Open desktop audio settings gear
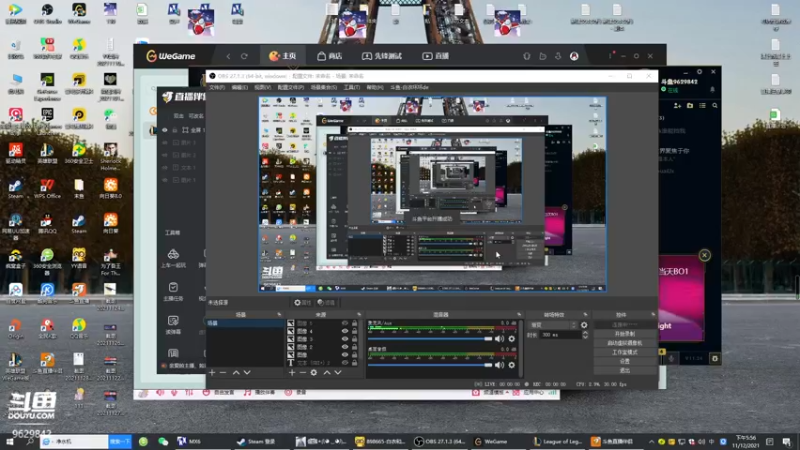 pos(512,365)
